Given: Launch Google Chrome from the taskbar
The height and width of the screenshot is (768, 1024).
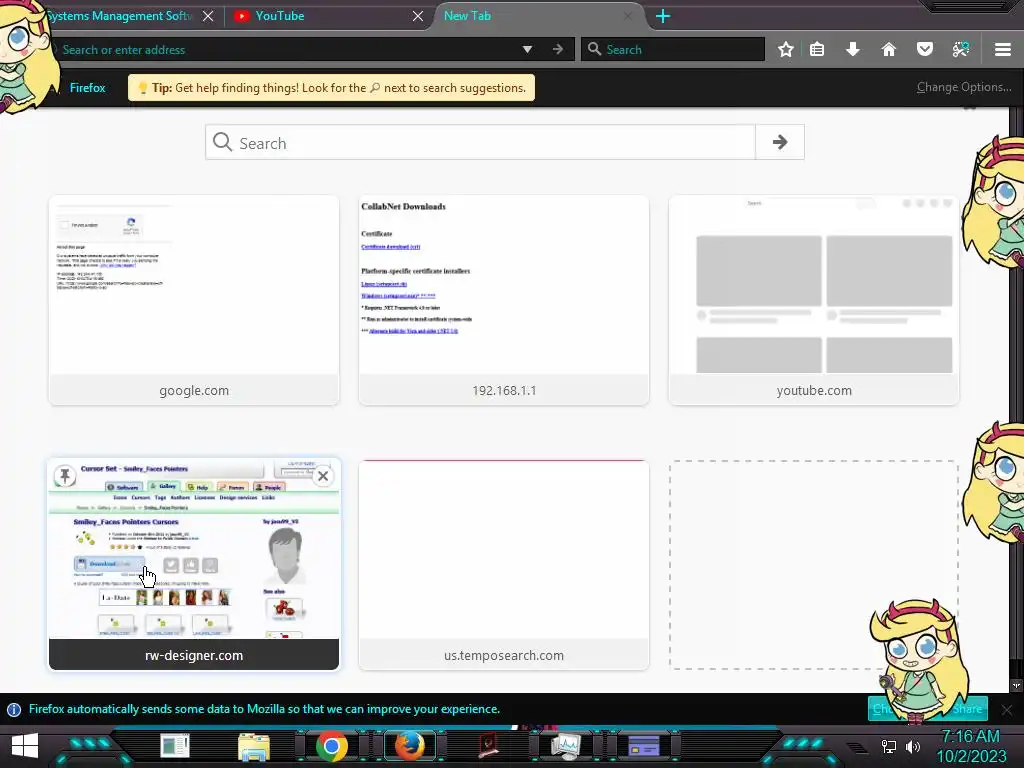Looking at the screenshot, I should (332, 746).
